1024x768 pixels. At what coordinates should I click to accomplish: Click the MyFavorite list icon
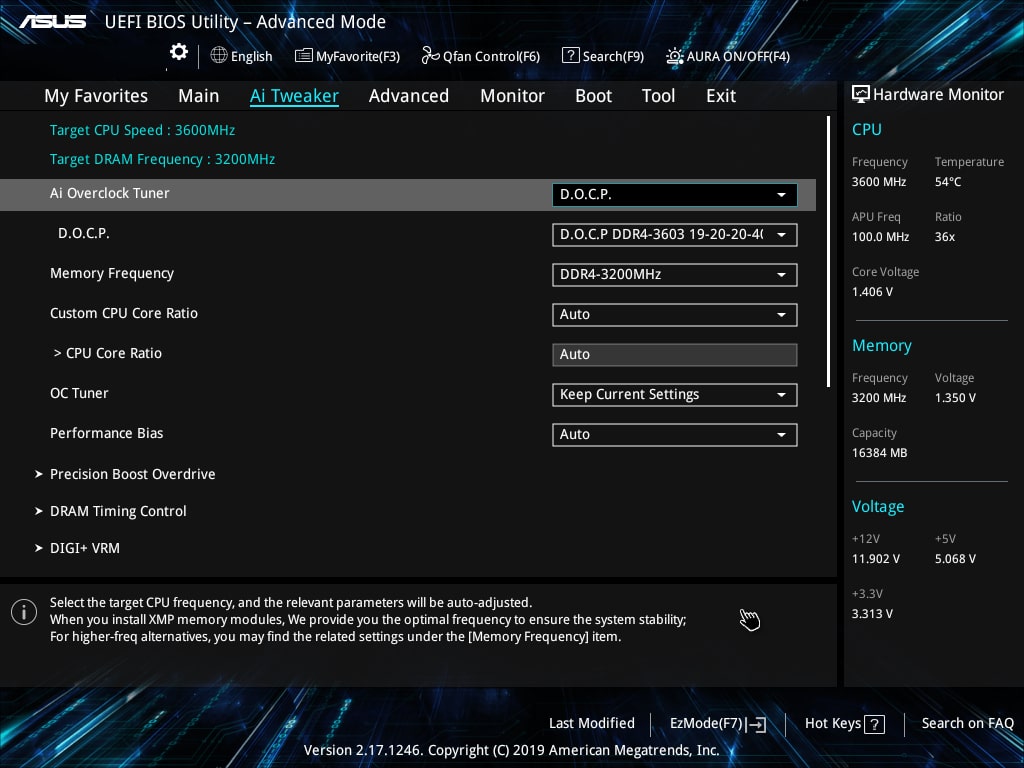point(304,56)
